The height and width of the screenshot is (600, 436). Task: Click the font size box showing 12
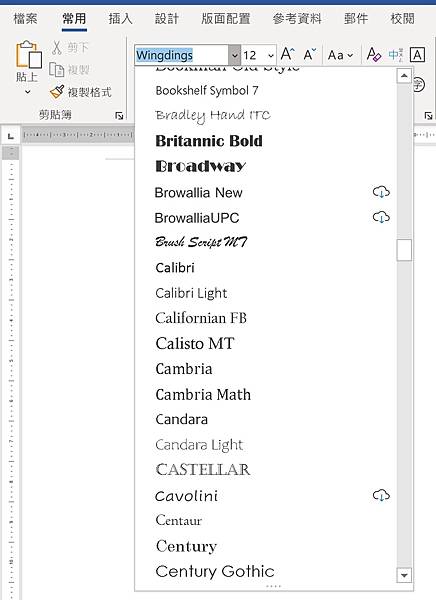(x=254, y=55)
